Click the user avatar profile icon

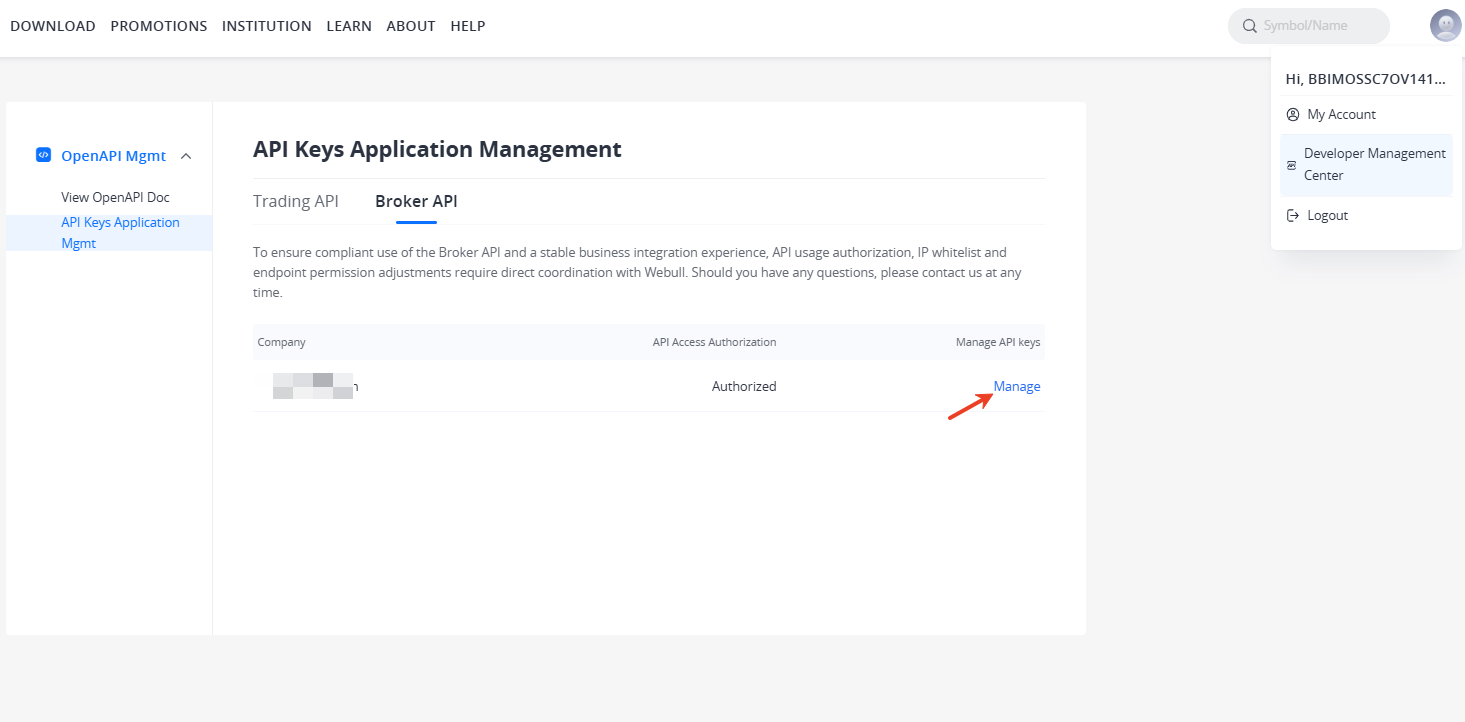pyautogui.click(x=1445, y=25)
